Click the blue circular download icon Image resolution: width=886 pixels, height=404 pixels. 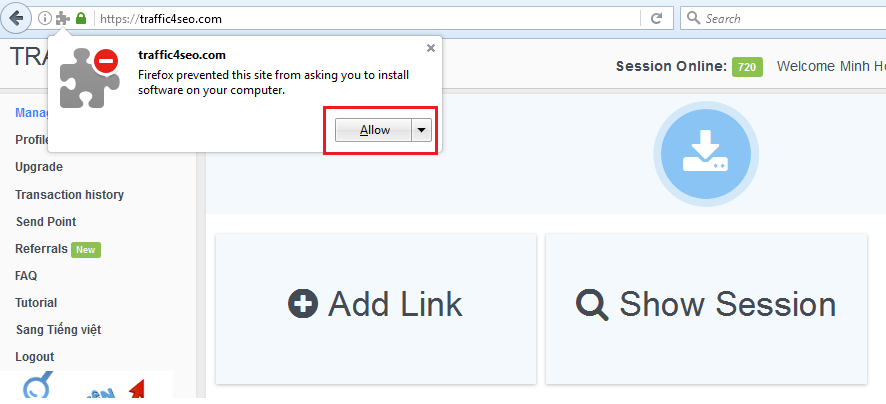pos(706,150)
